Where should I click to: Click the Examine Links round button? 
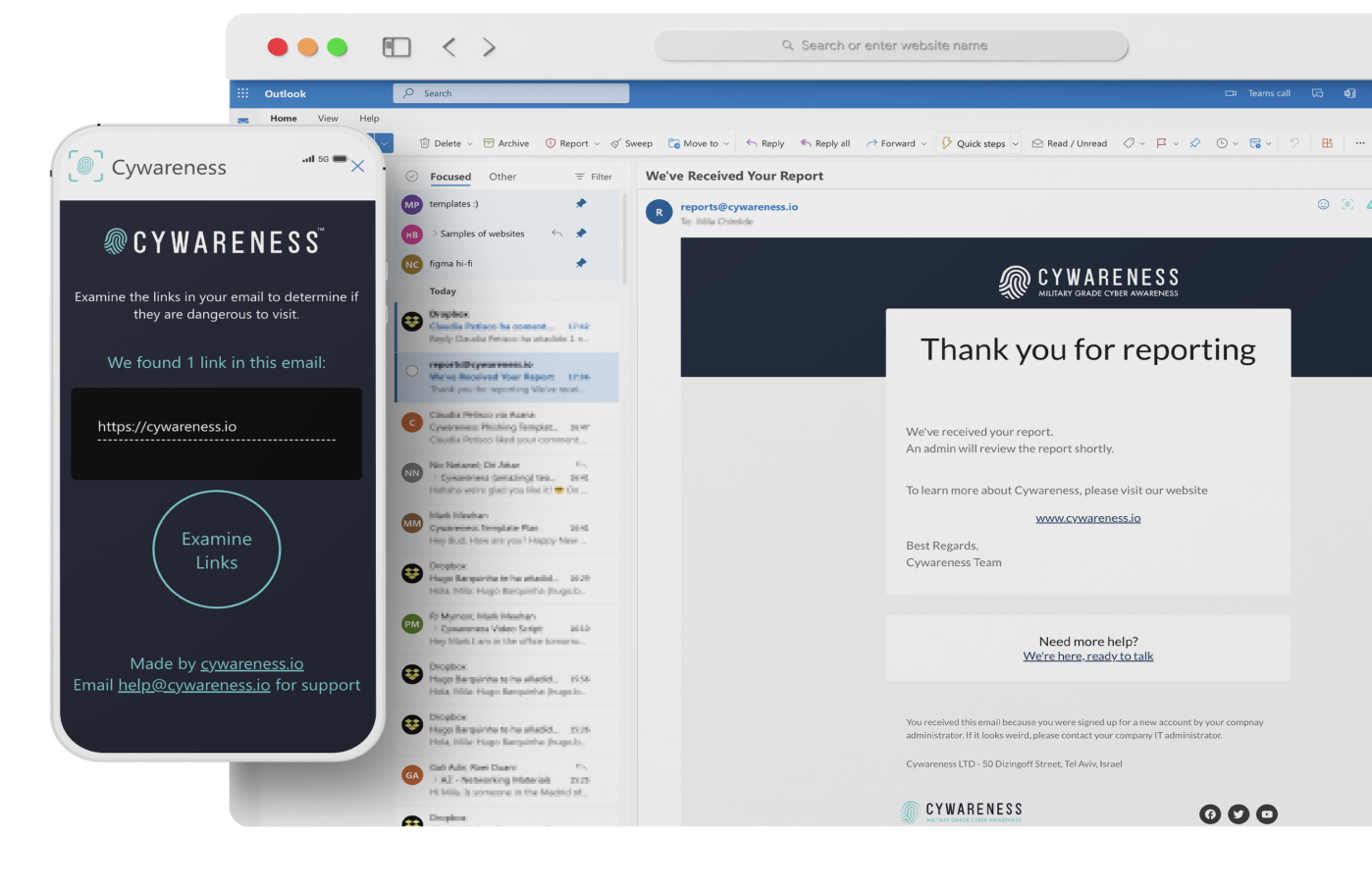217,550
